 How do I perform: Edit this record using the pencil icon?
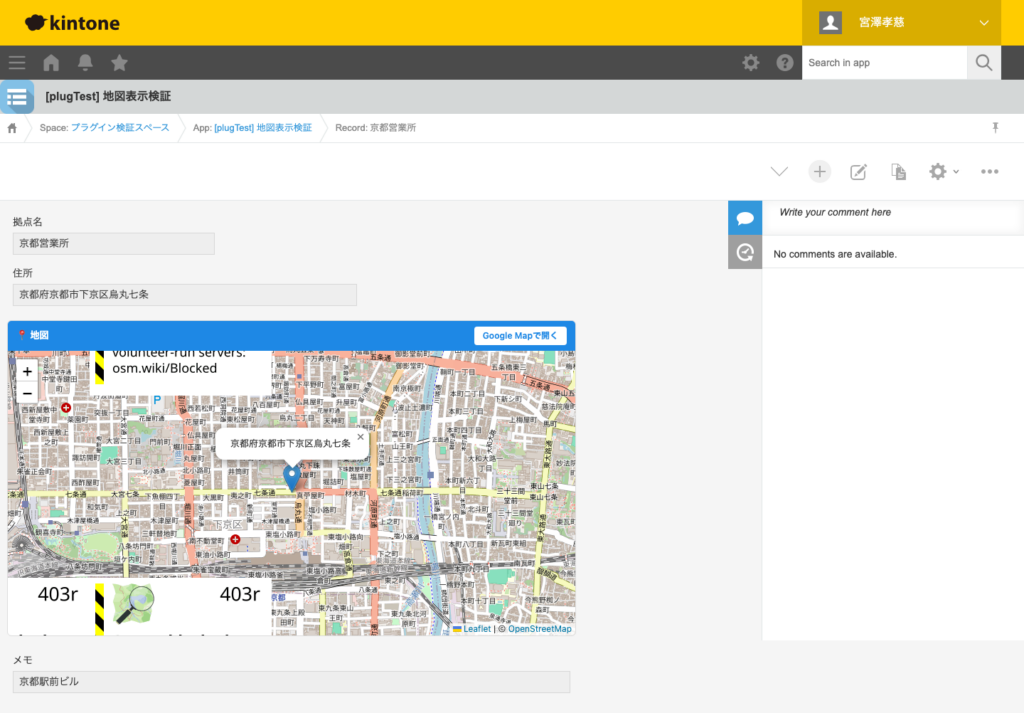coord(858,171)
